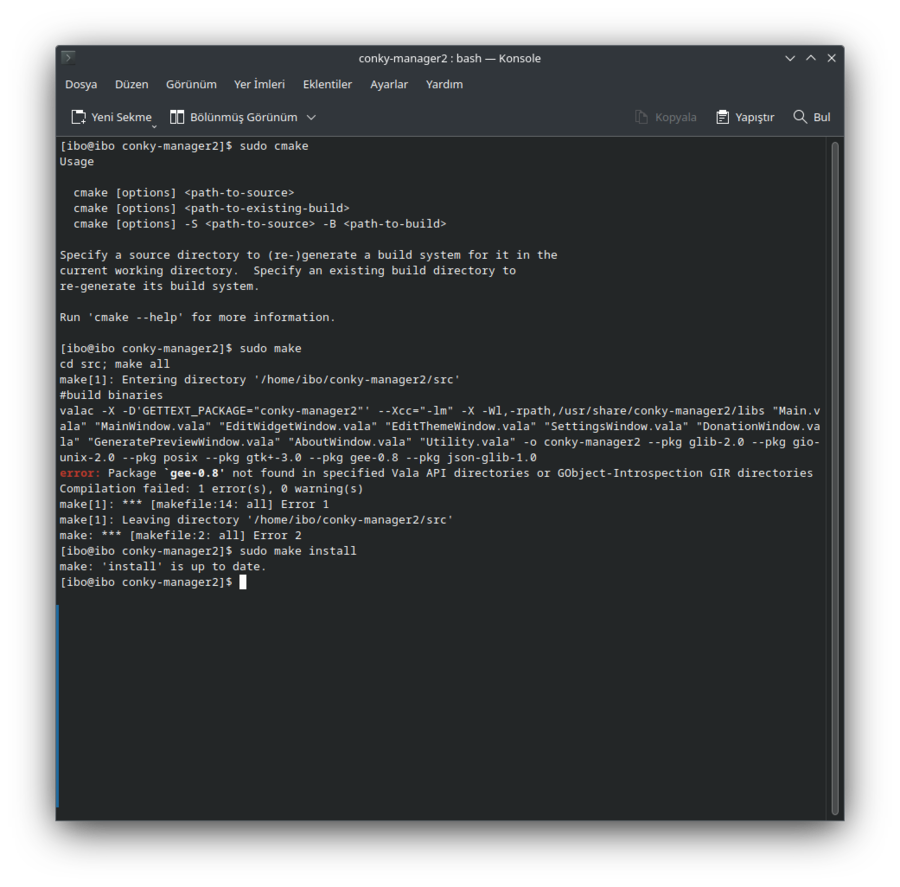Open the Eklentiler menu
900x887 pixels.
tap(327, 84)
